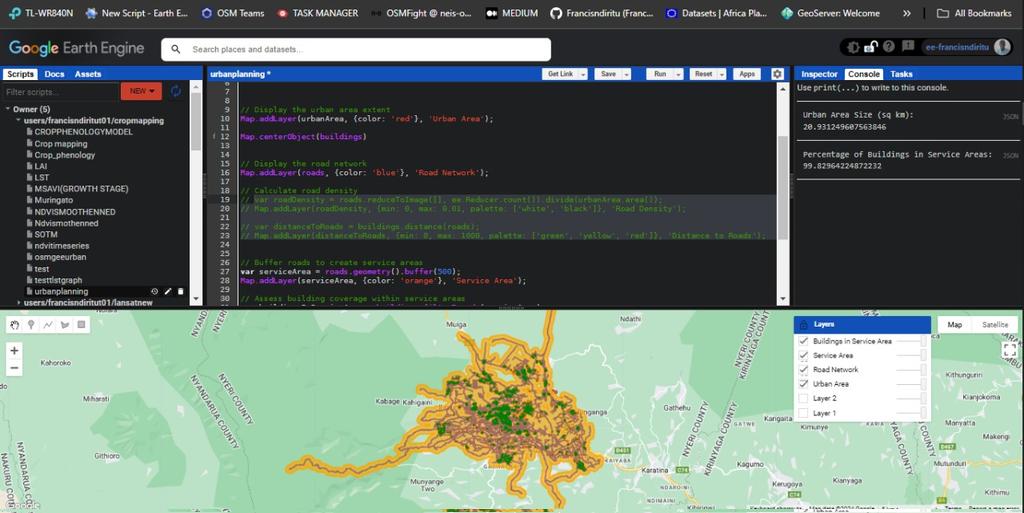
Task: Enable Layer 1 visibility checkbox
Action: pyautogui.click(x=803, y=413)
